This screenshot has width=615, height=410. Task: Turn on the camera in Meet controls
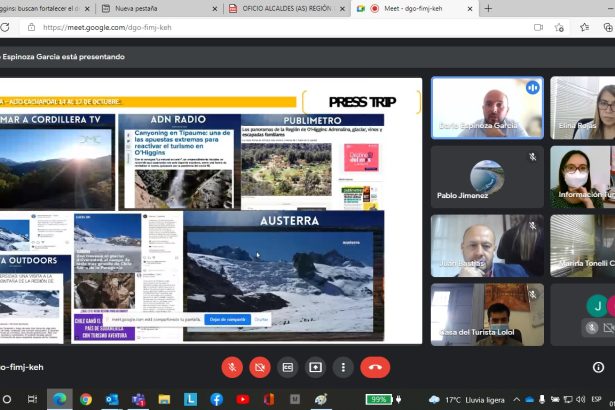pos(260,367)
